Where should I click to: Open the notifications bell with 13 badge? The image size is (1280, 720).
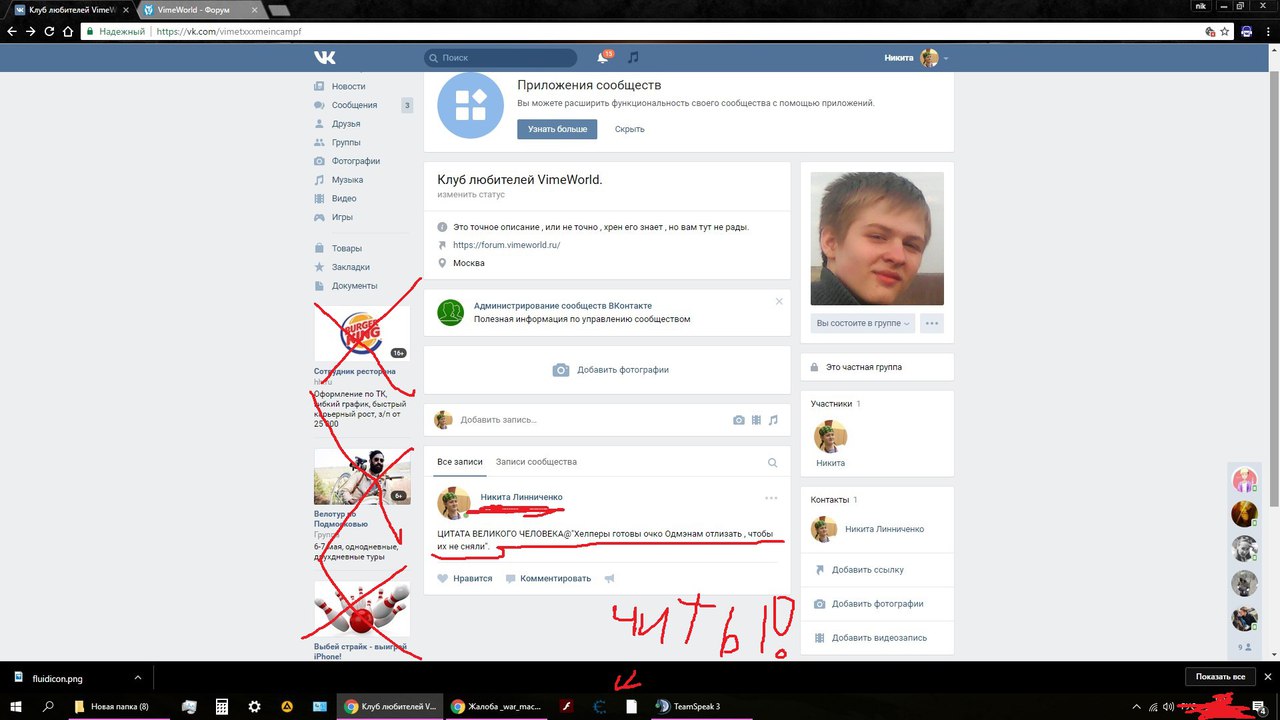(x=603, y=57)
